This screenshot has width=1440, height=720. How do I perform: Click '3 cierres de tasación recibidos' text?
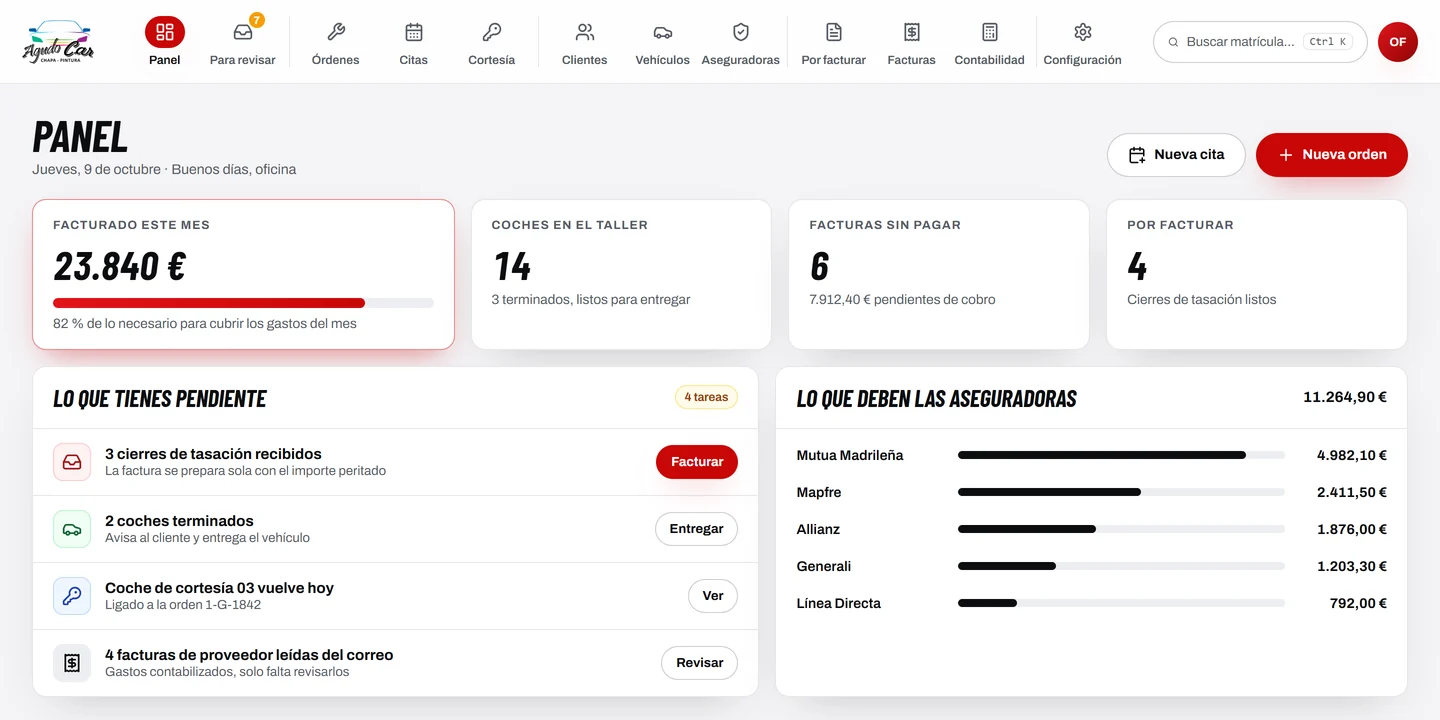[x=213, y=454]
